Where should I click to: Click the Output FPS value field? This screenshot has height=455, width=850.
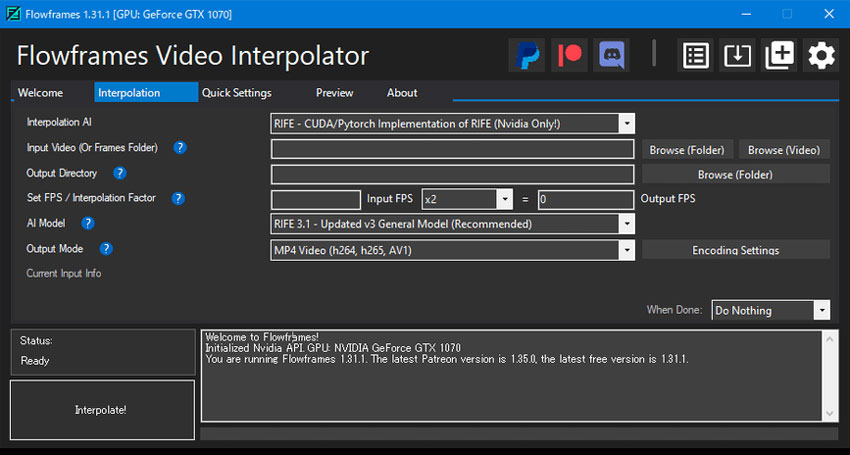tap(586, 200)
